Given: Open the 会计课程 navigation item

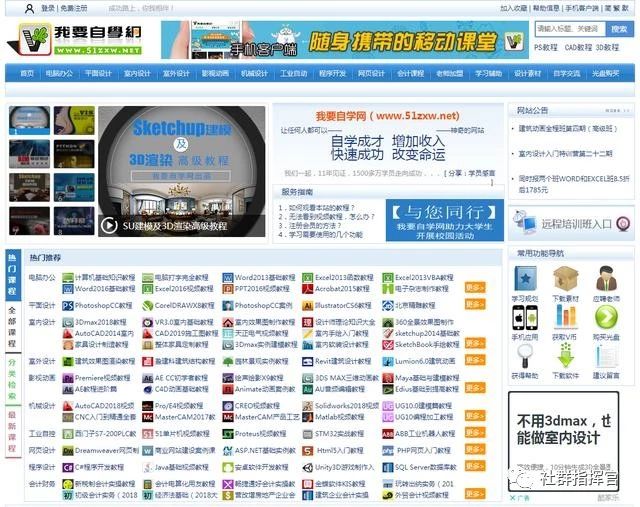Looking at the screenshot, I should pyautogui.click(x=411, y=73).
